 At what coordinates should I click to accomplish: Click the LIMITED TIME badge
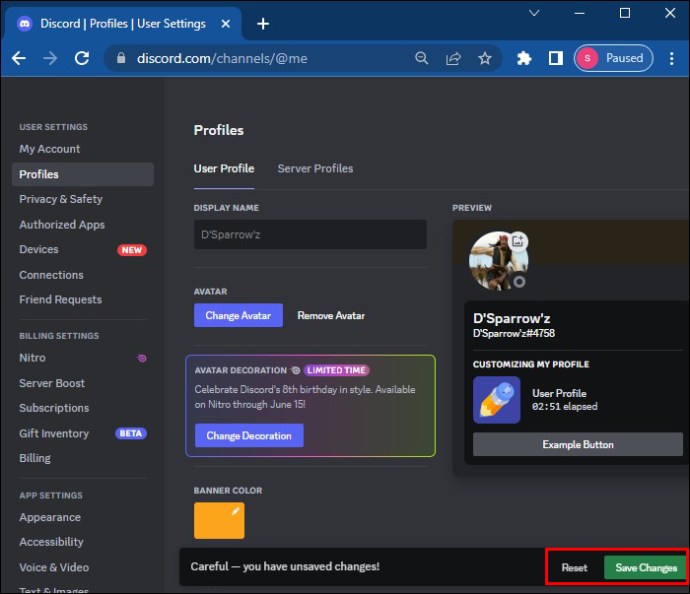click(337, 370)
